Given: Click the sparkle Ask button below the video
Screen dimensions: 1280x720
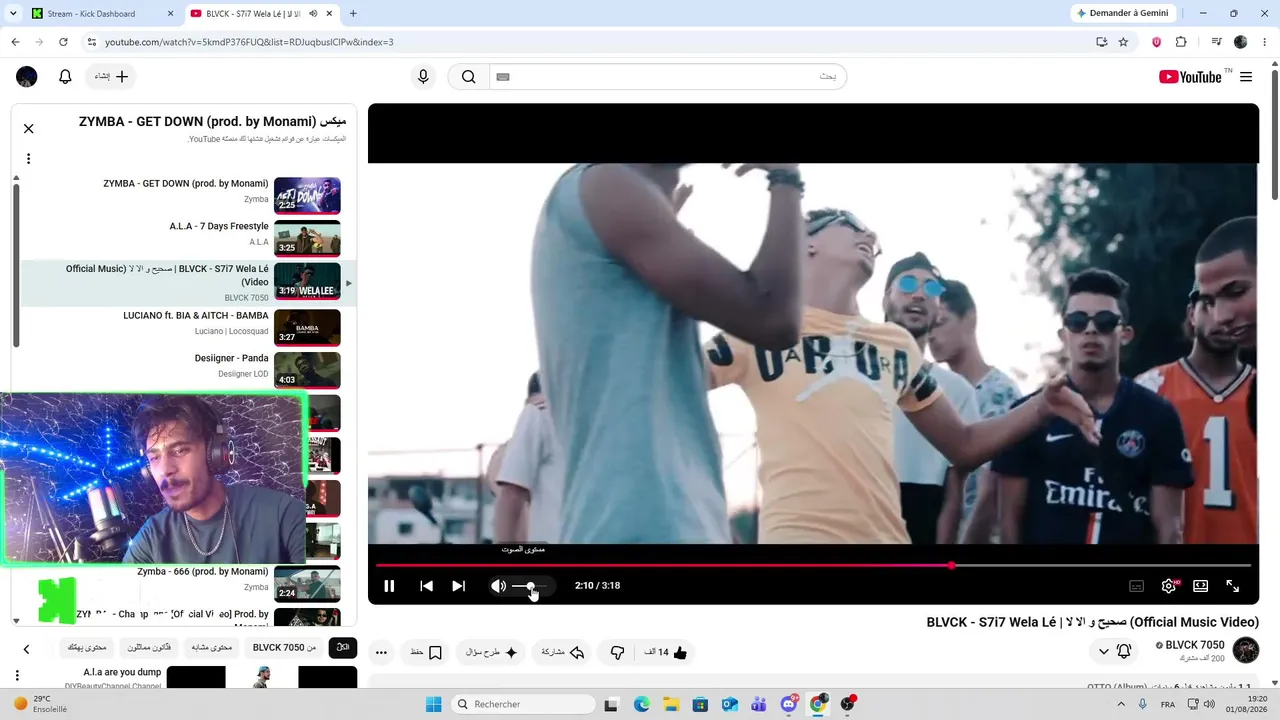Looking at the screenshot, I should point(492,652).
